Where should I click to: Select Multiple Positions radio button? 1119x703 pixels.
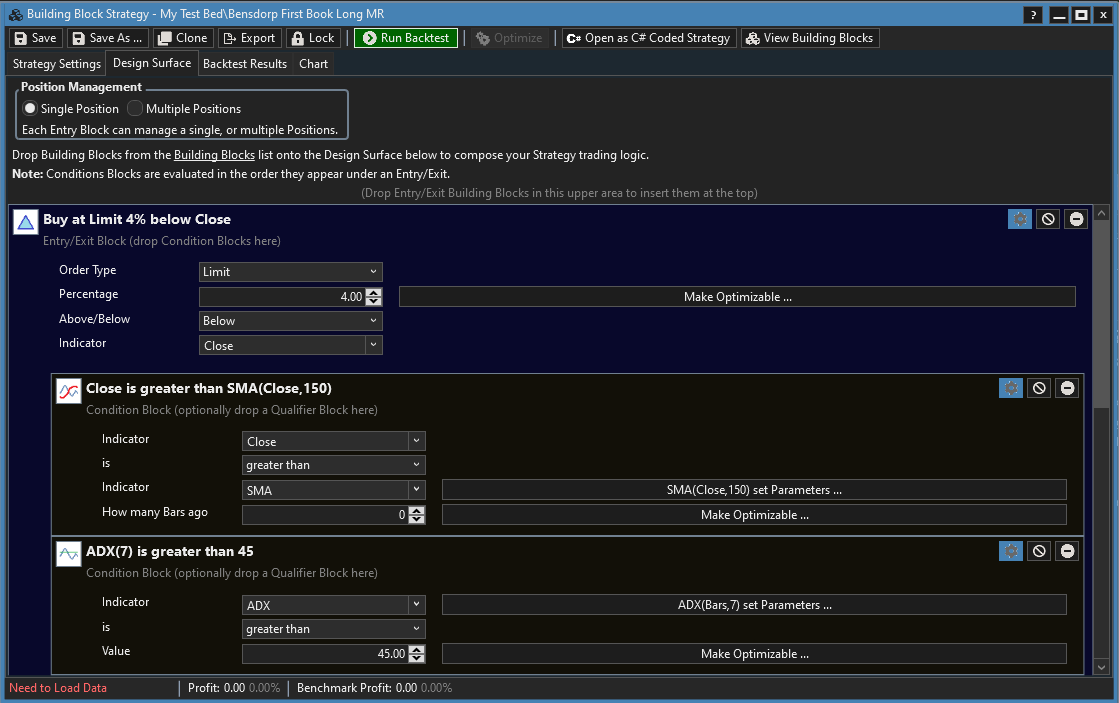[135, 108]
